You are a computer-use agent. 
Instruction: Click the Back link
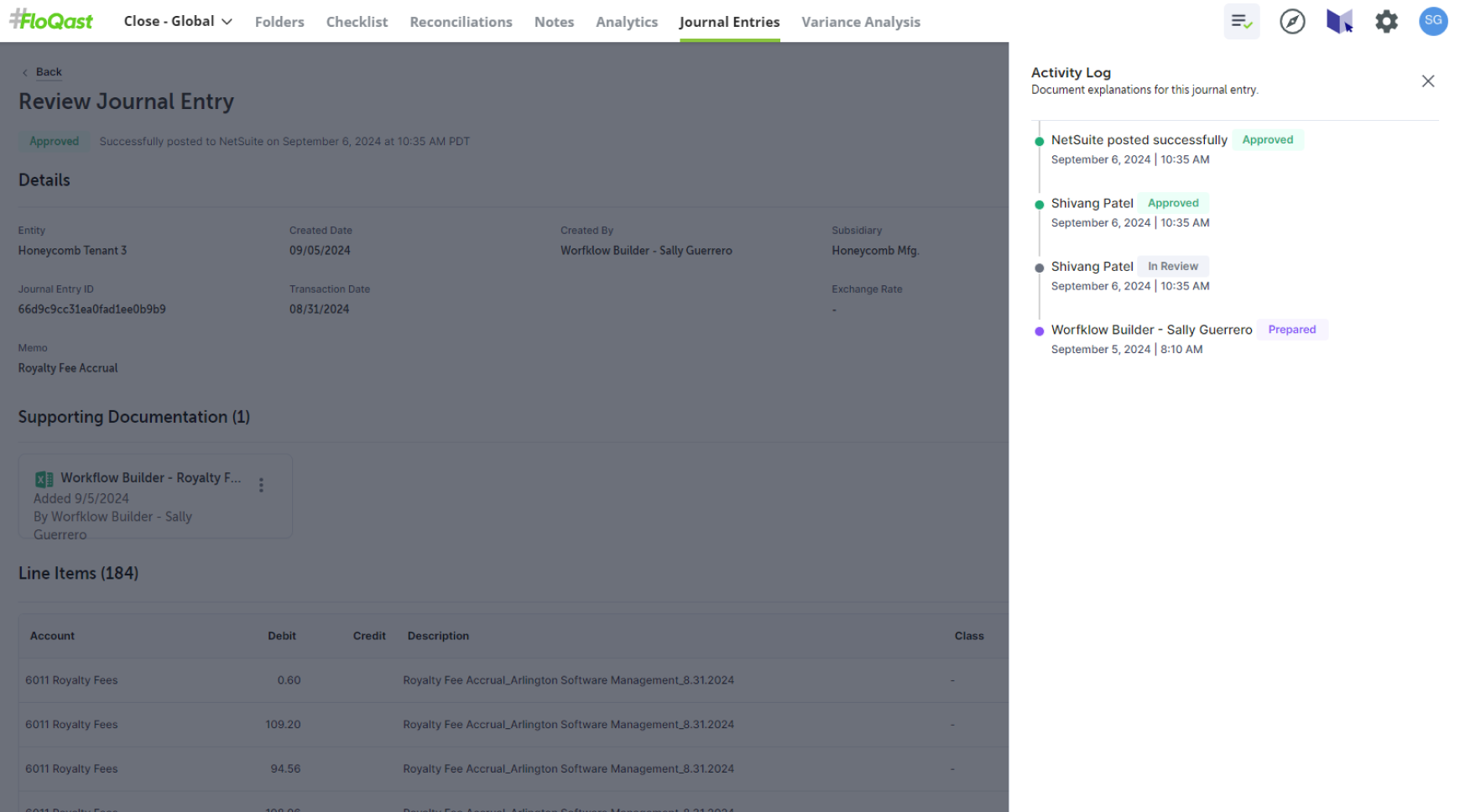click(x=49, y=72)
